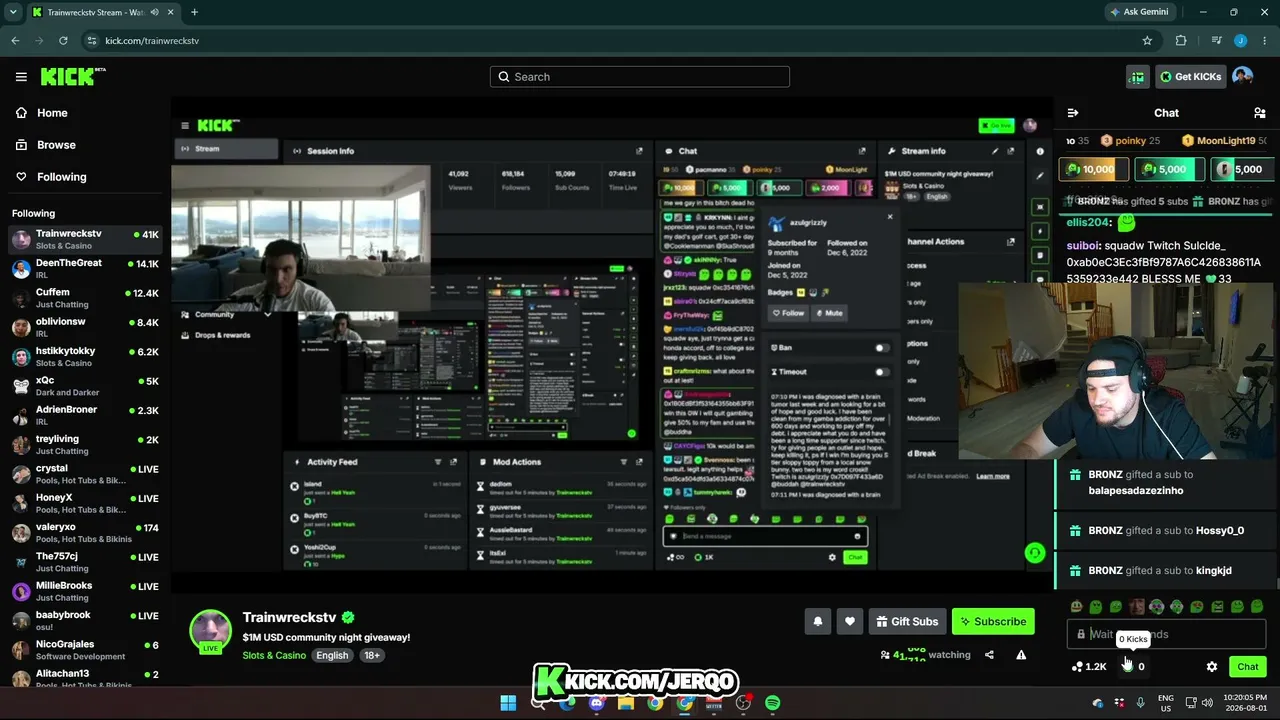1280x720 pixels.
Task: Click the green Subscribe button
Action: point(993,621)
